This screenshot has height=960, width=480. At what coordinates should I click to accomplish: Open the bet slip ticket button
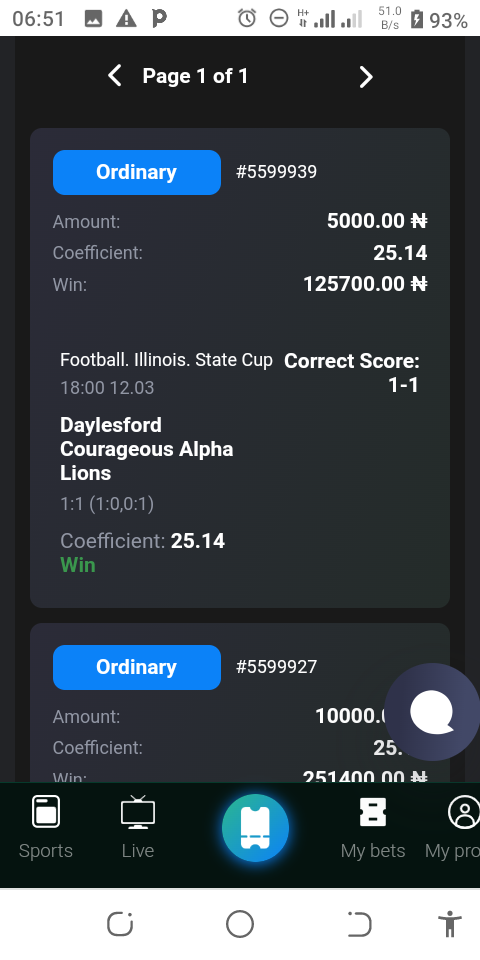[255, 828]
